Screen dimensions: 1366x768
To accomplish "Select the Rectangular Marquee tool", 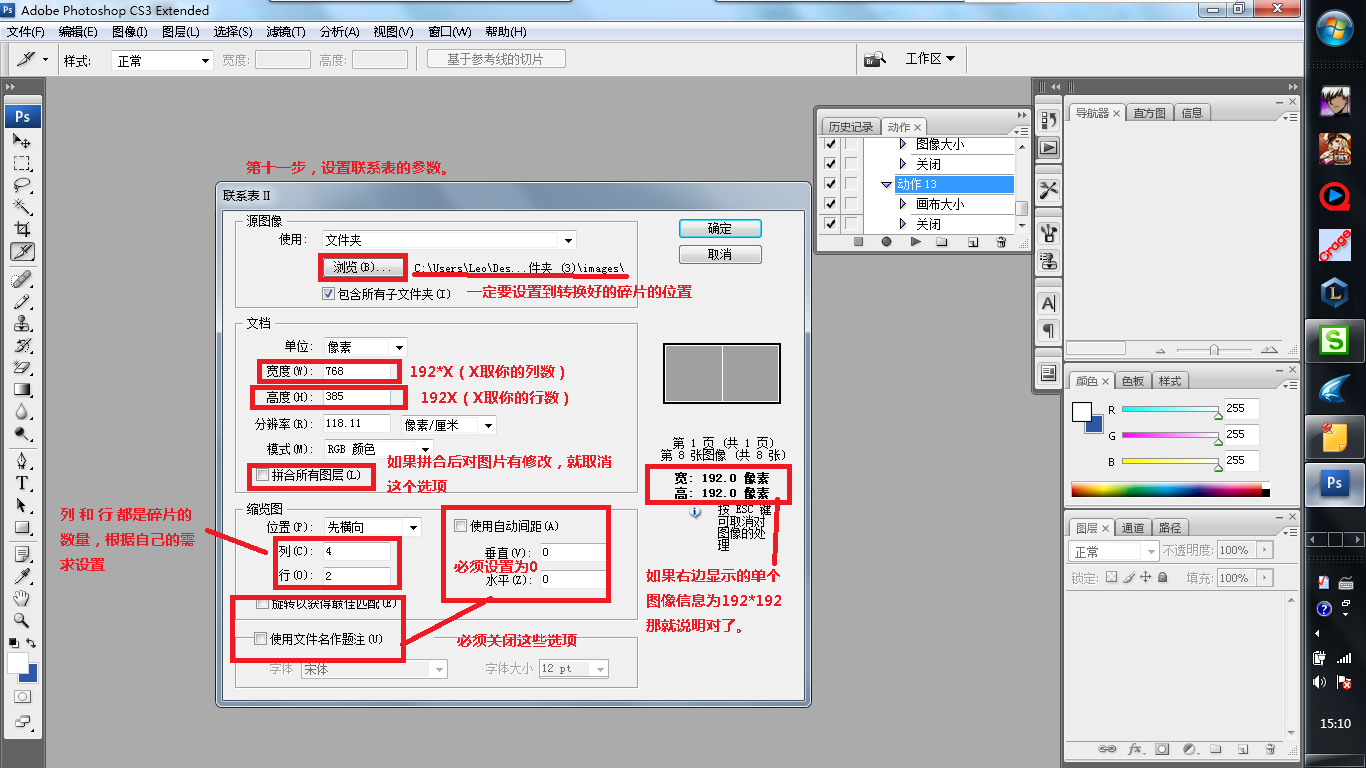I will 22,163.
